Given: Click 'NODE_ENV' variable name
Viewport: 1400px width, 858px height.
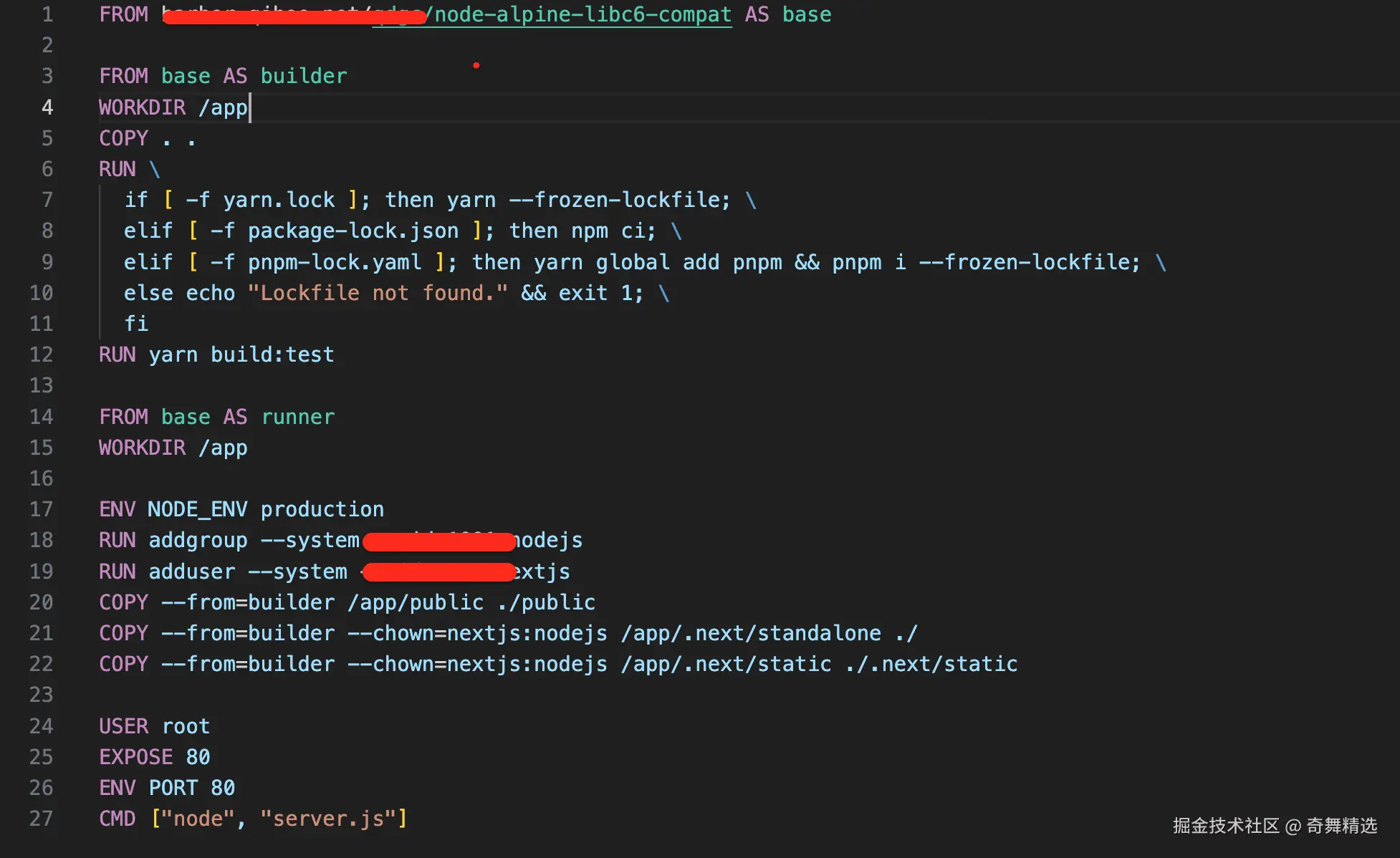Looking at the screenshot, I should pos(197,509).
